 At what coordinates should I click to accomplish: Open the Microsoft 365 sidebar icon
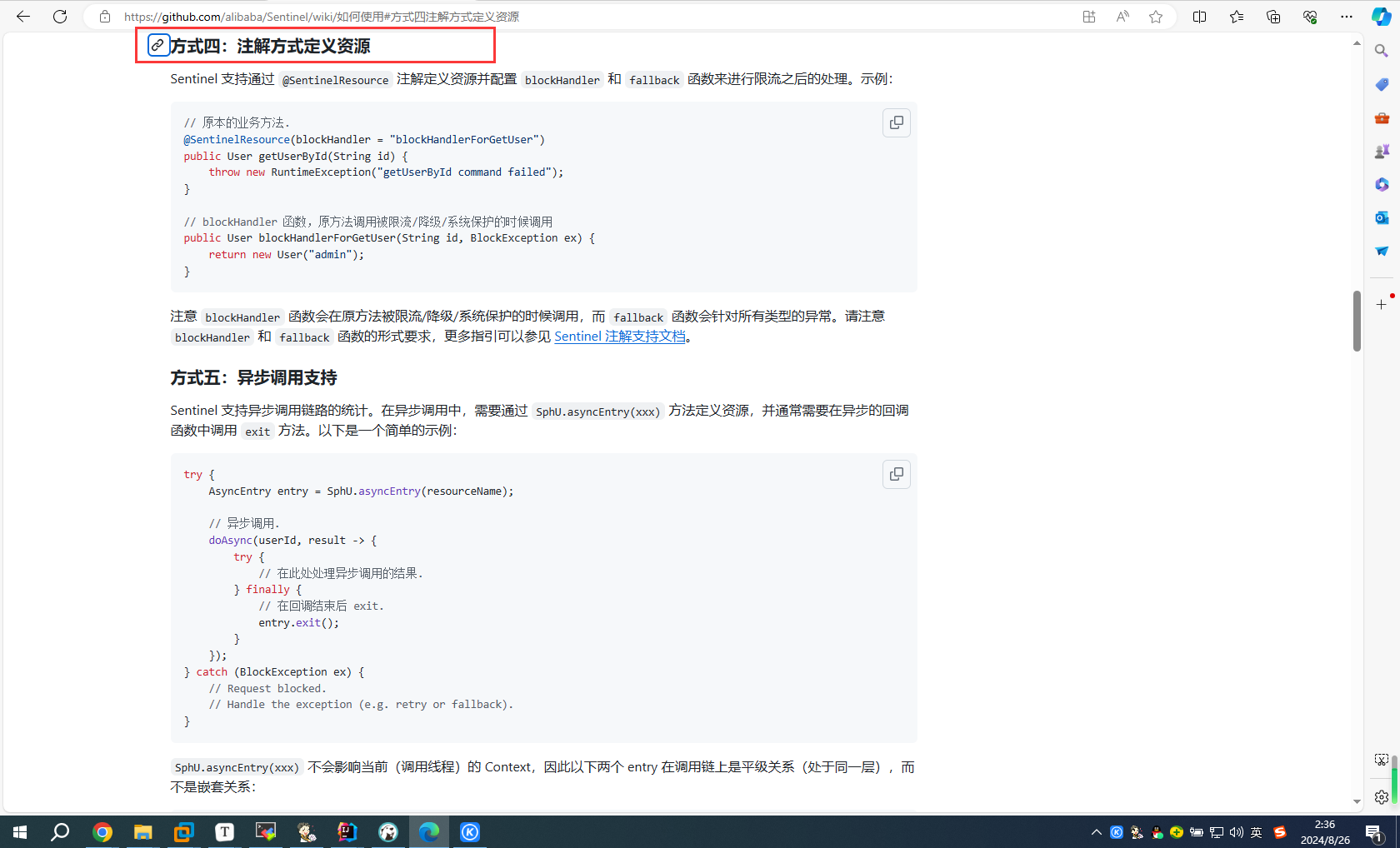[x=1382, y=184]
